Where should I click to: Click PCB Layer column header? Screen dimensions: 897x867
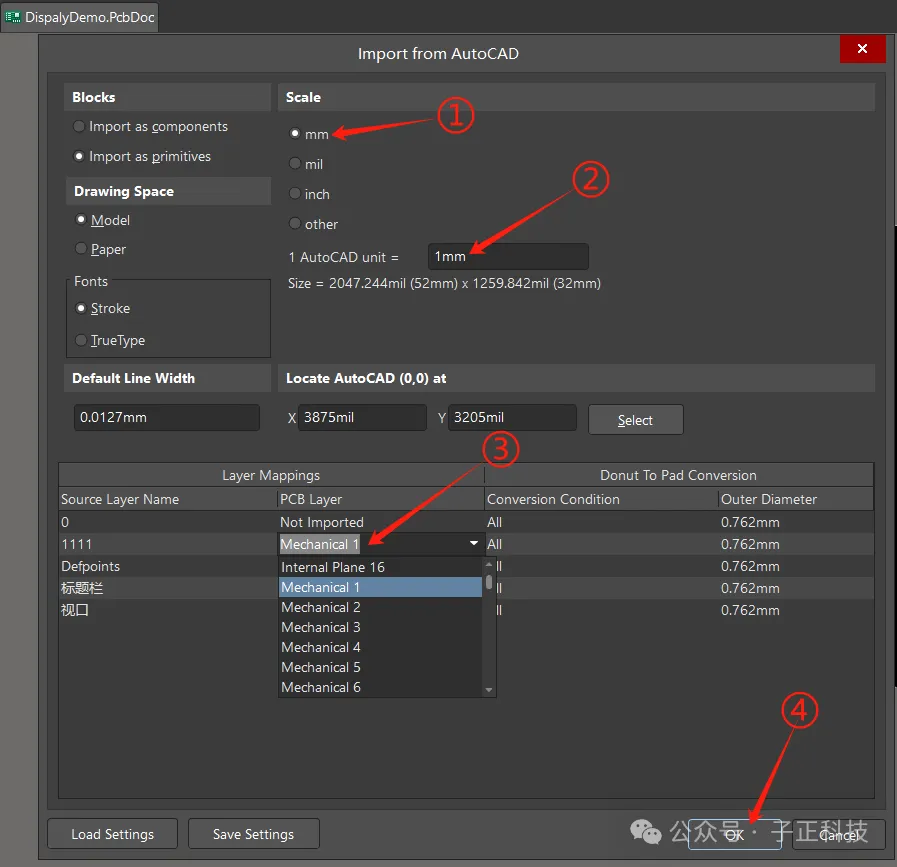tap(381, 499)
